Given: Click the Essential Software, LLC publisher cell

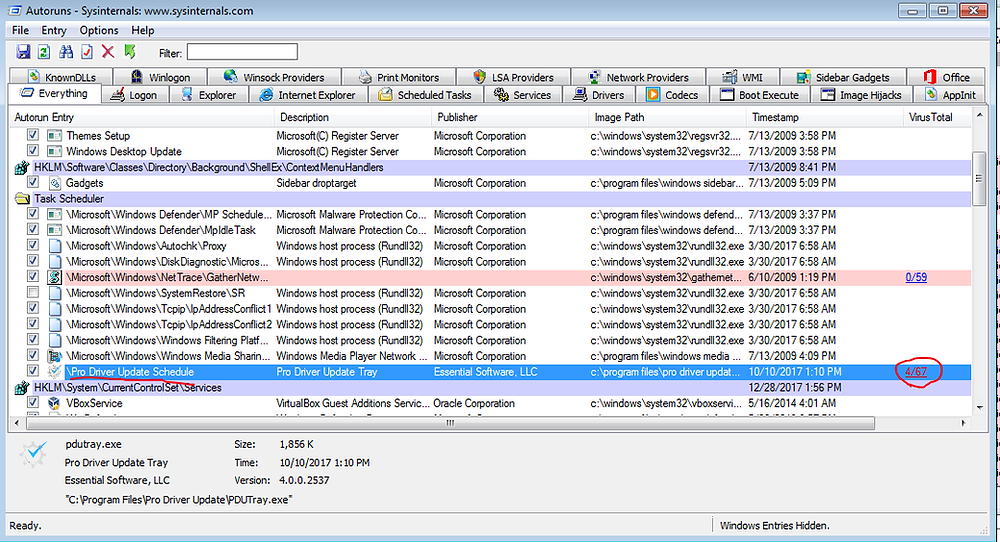Looking at the screenshot, I should coord(485,372).
